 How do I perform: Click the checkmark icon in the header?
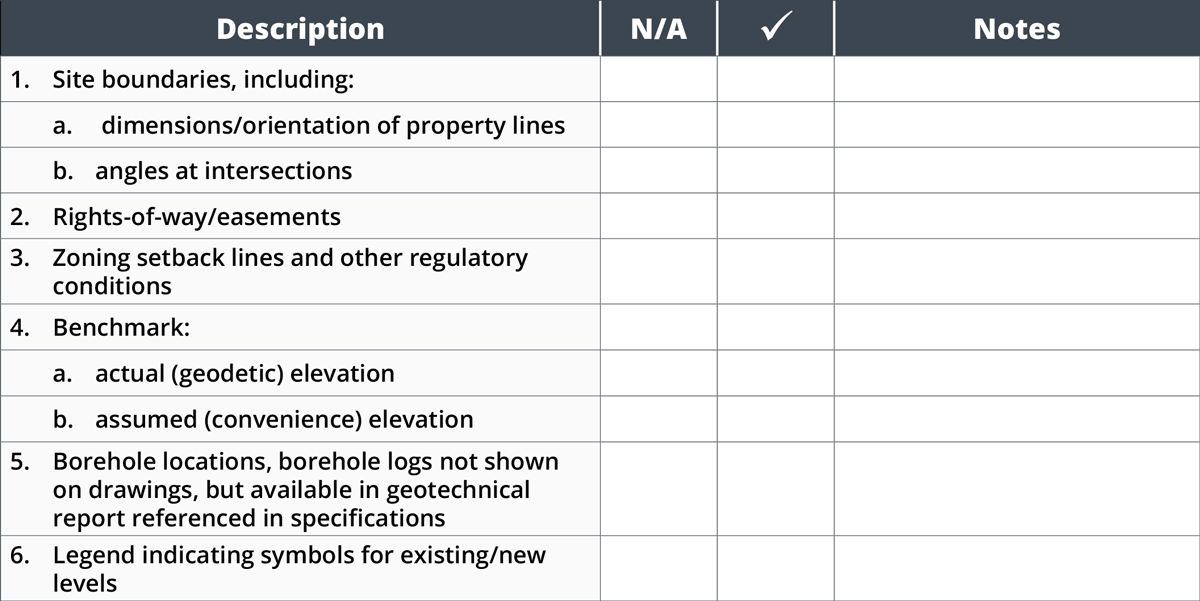[x=775, y=29]
